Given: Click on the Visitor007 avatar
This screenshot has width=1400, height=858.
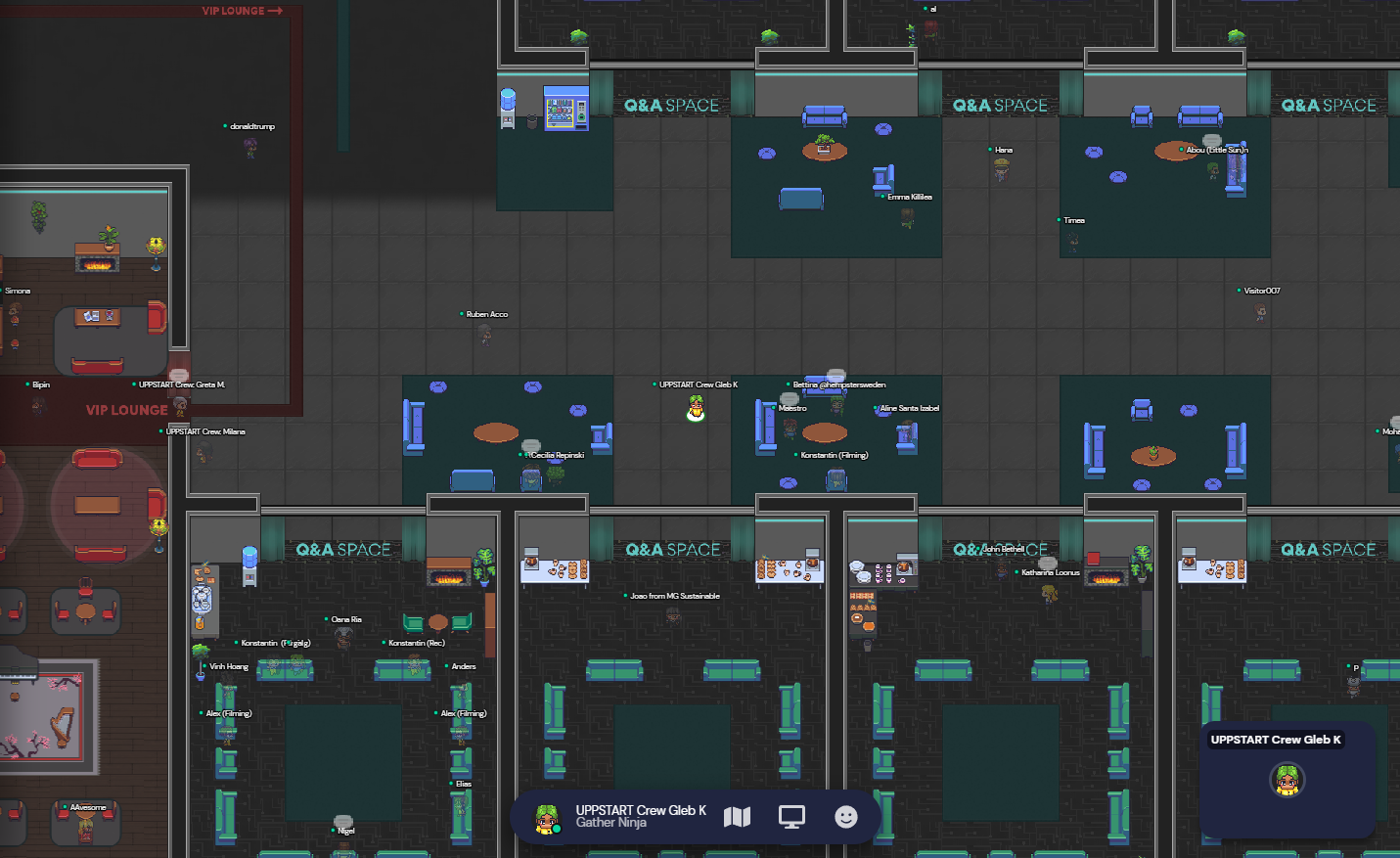Looking at the screenshot, I should click(1261, 311).
